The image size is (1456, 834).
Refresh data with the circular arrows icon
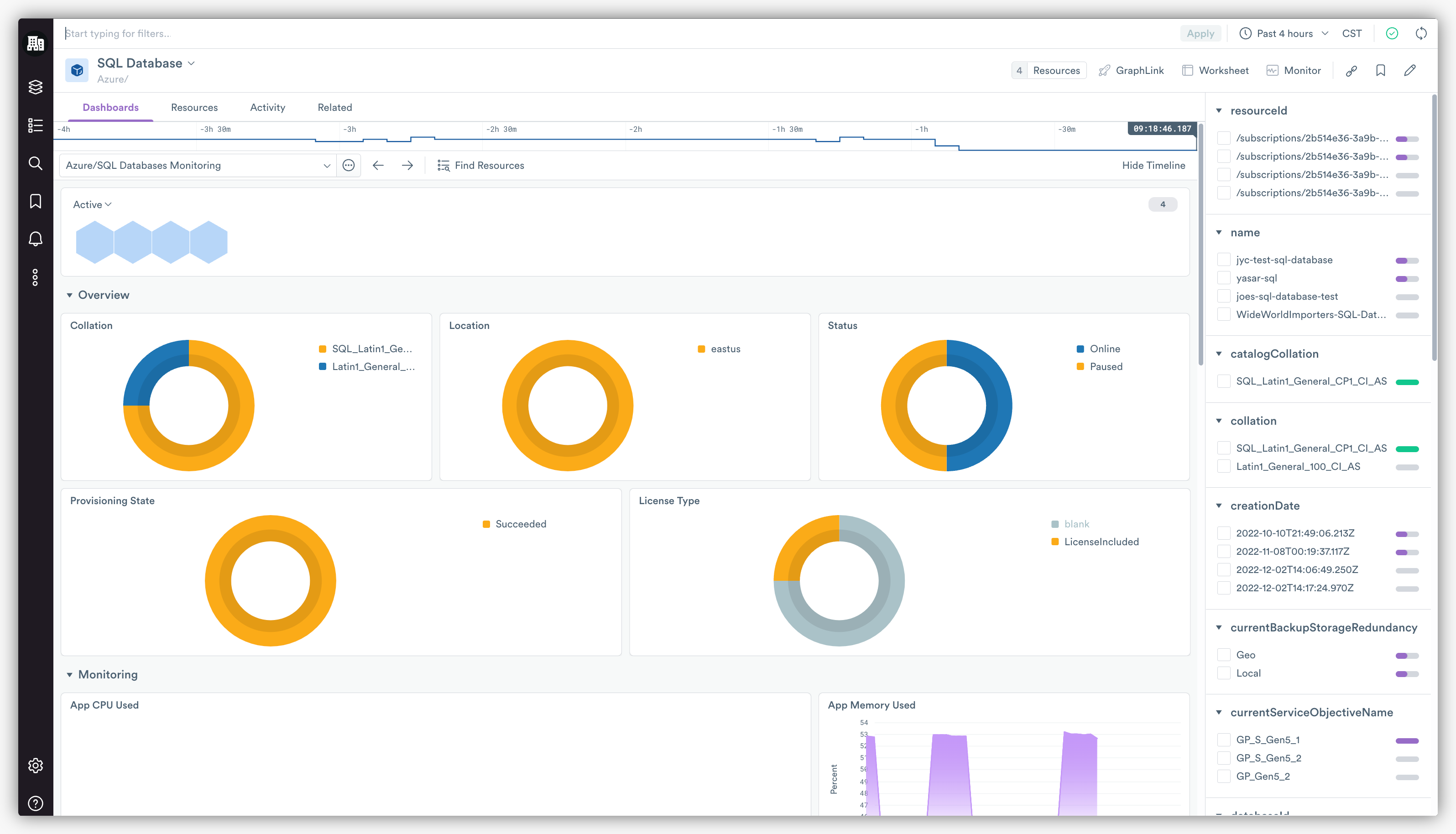pos(1421,34)
